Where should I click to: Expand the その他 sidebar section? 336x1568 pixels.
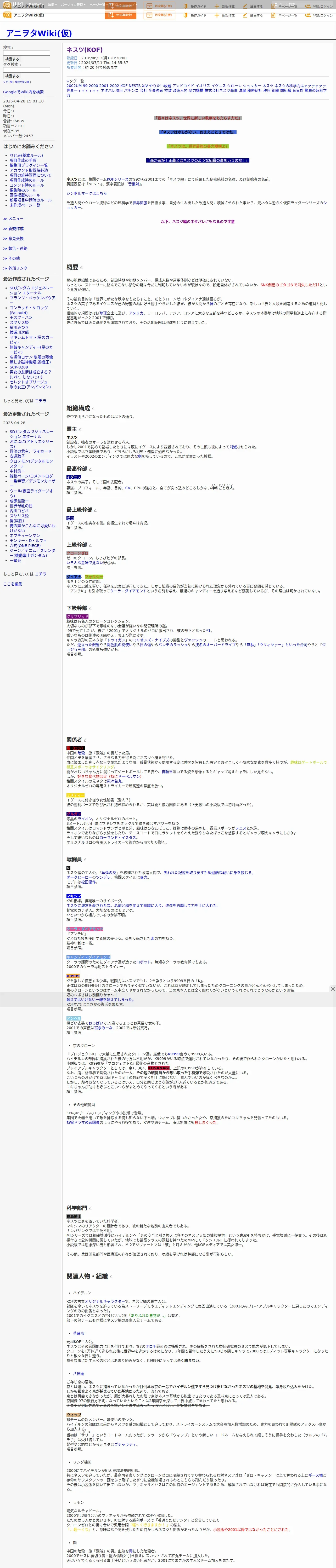12,258
